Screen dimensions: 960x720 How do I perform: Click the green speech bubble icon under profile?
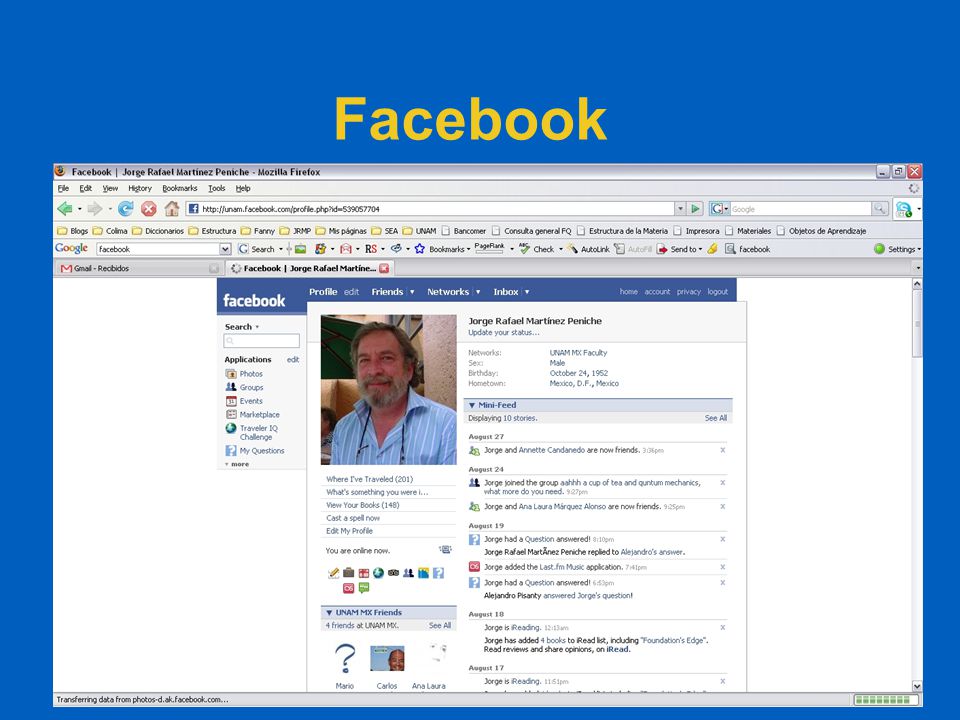[364, 588]
